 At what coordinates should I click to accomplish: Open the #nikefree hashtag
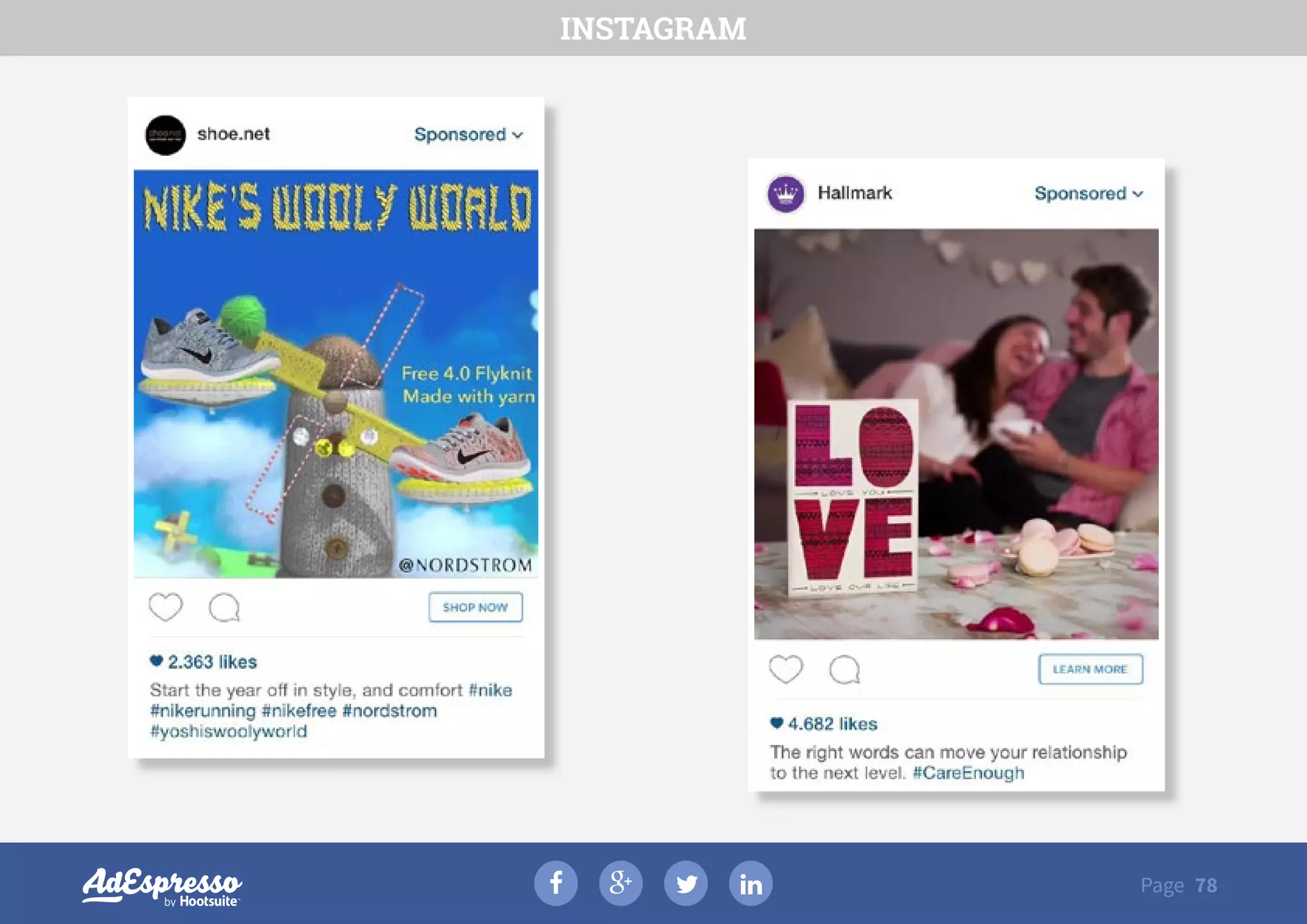299,711
